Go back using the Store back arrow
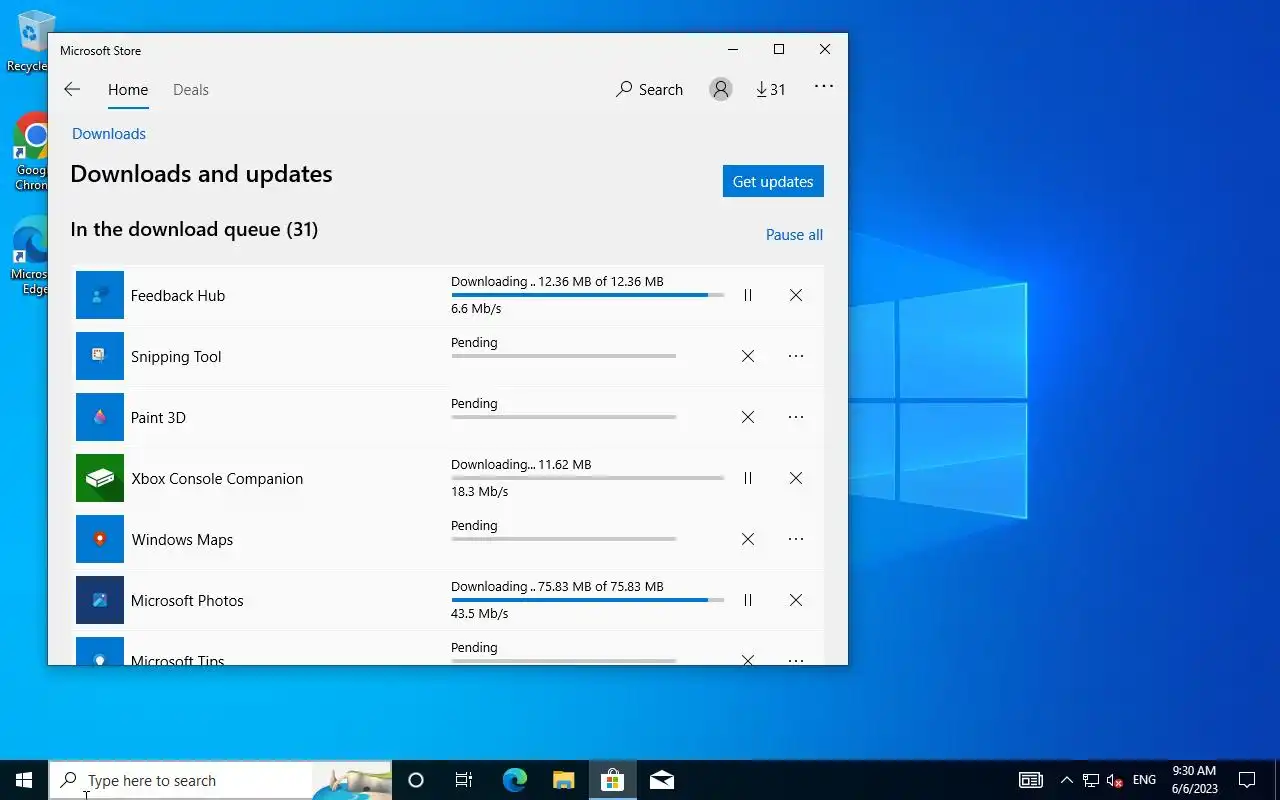The width and height of the screenshot is (1280, 800). click(x=72, y=89)
